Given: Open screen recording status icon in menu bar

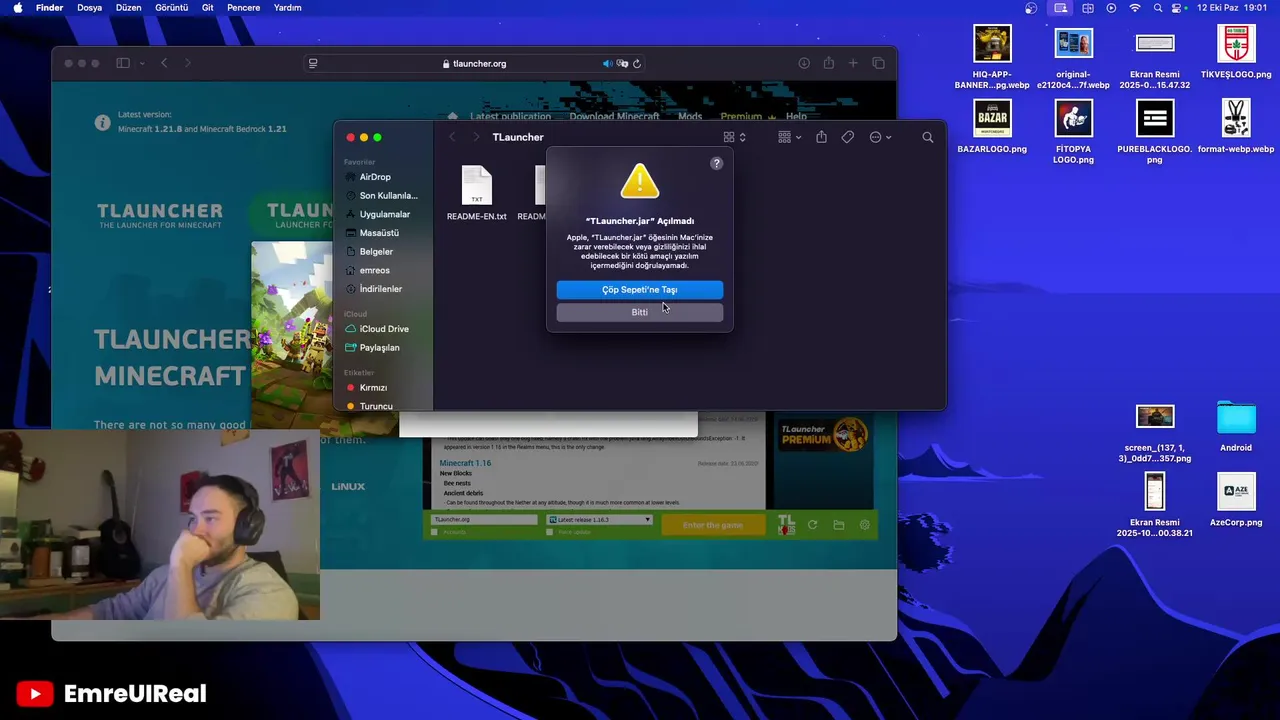Looking at the screenshot, I should coord(1060,7).
